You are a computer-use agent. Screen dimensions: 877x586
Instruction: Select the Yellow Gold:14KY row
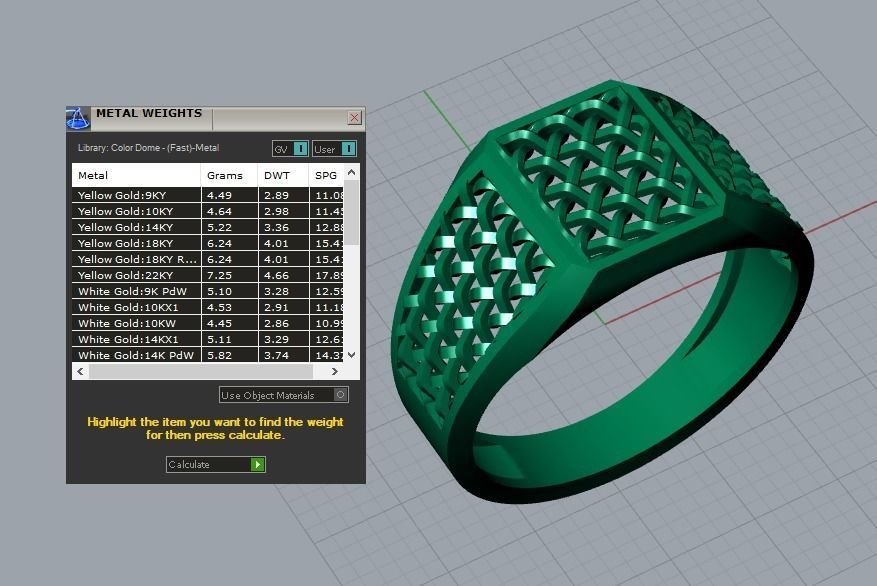click(x=208, y=227)
